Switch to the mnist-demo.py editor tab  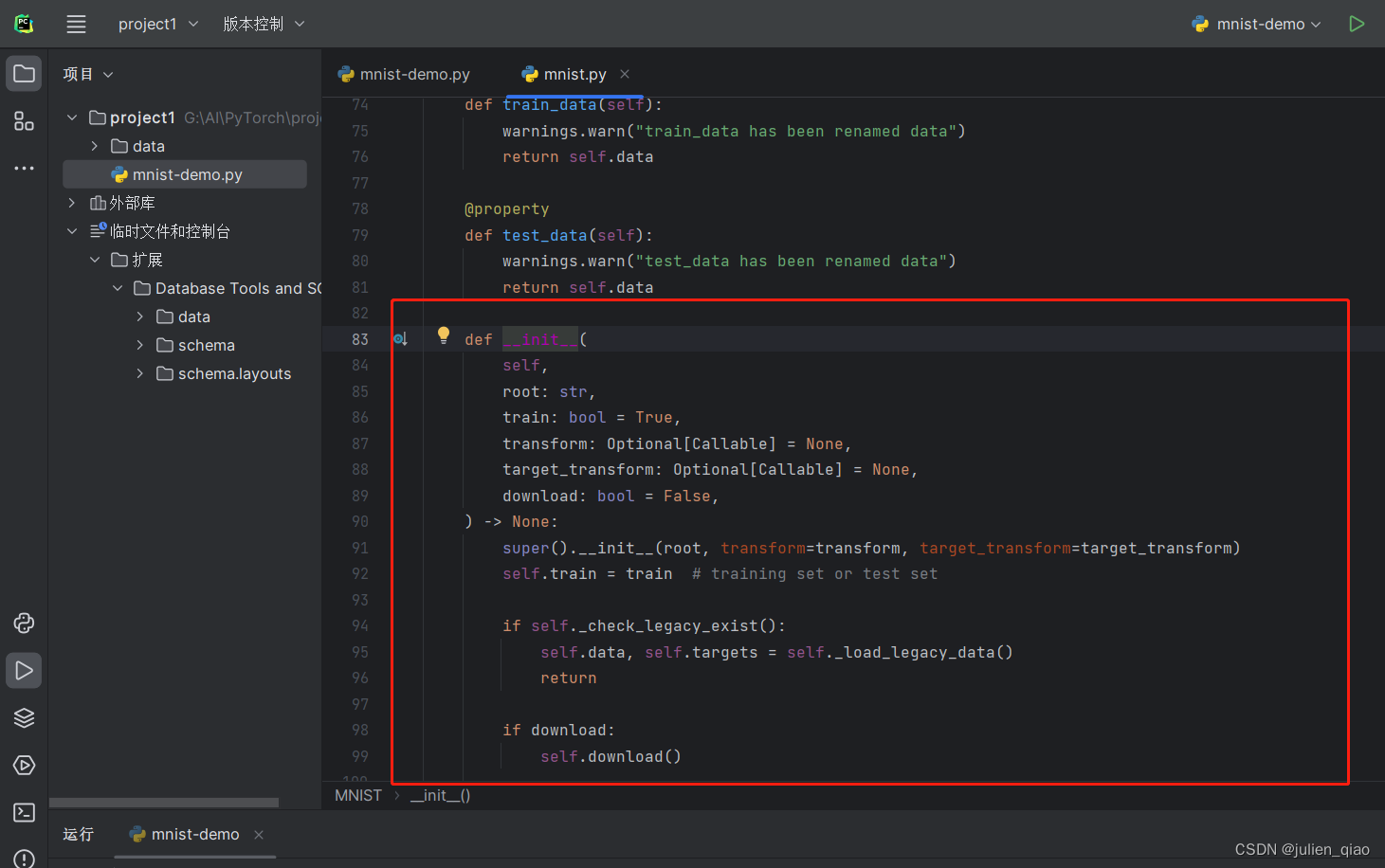point(404,74)
